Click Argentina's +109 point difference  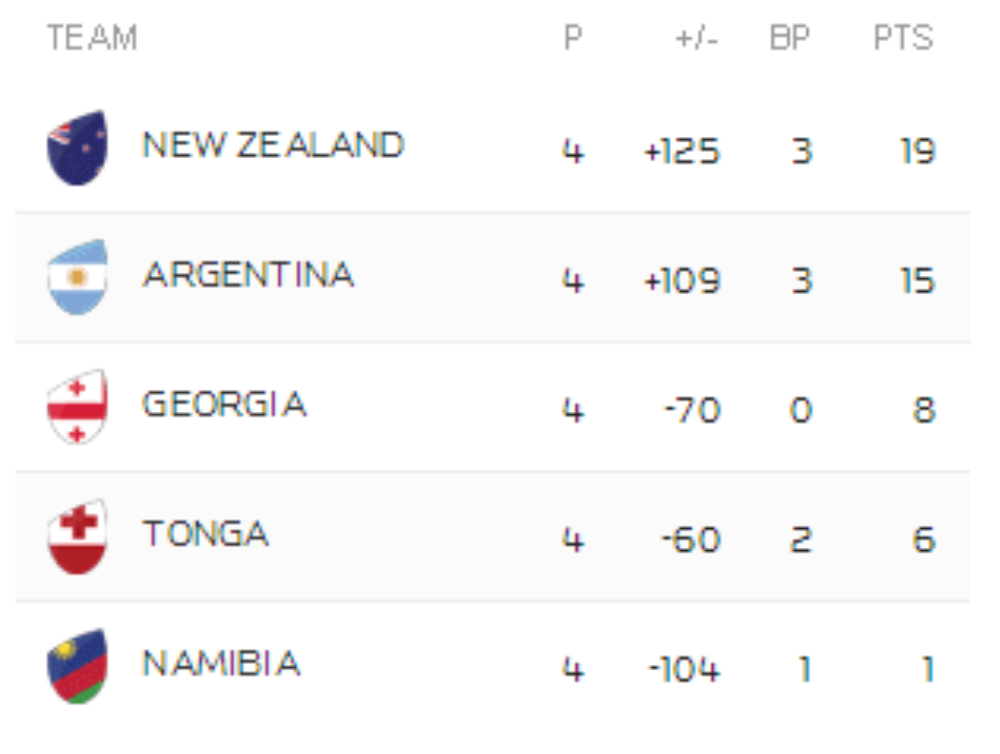click(x=682, y=281)
